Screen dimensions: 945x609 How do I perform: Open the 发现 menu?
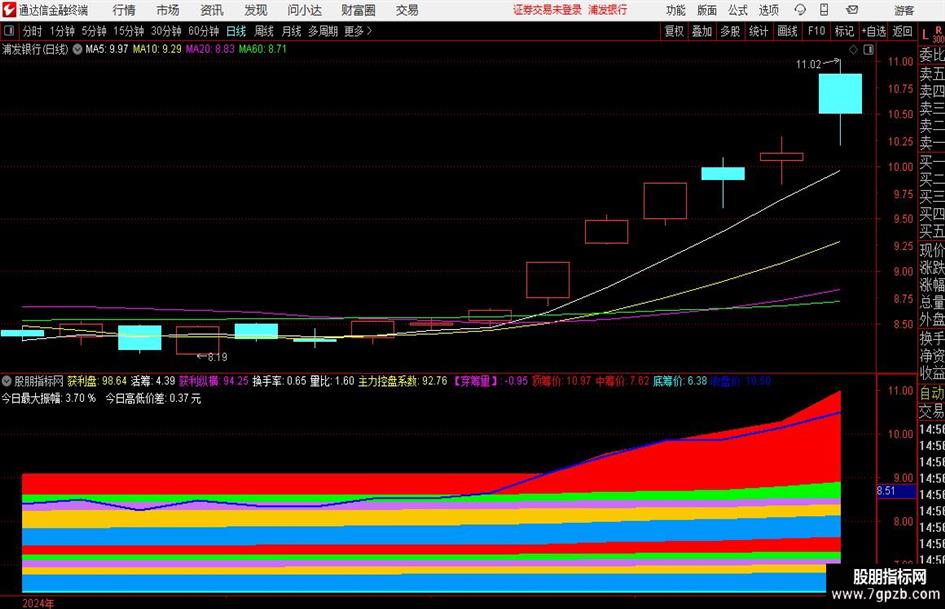click(256, 10)
